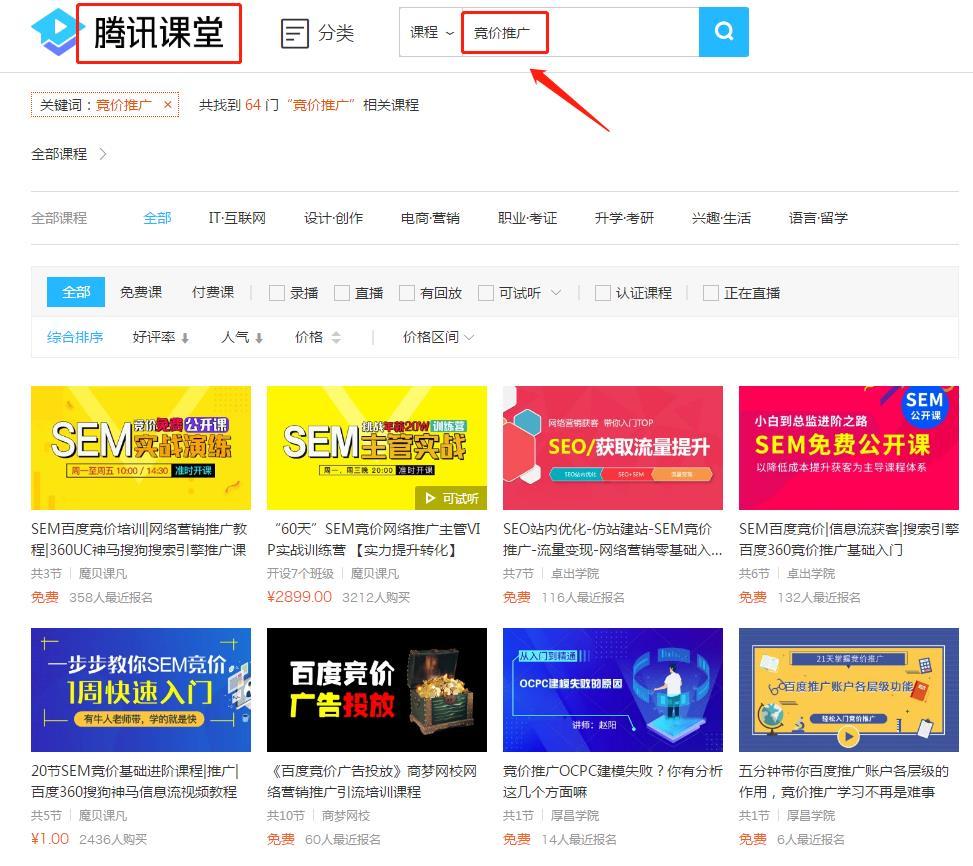Select the 职业·考证 category
This screenshot has height=866, width=973.
(x=527, y=218)
